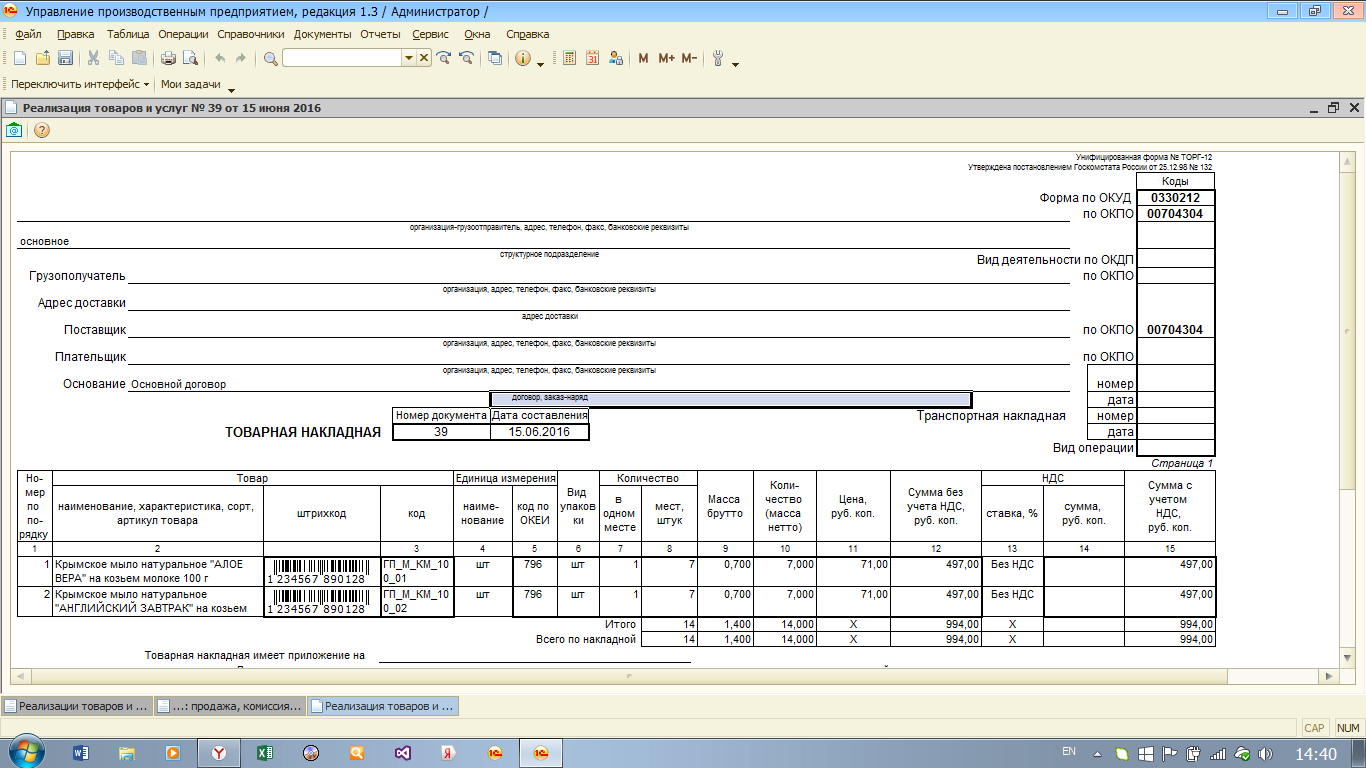This screenshot has height=768, width=1366.
Task: Open the Документы menu
Action: pos(322,34)
